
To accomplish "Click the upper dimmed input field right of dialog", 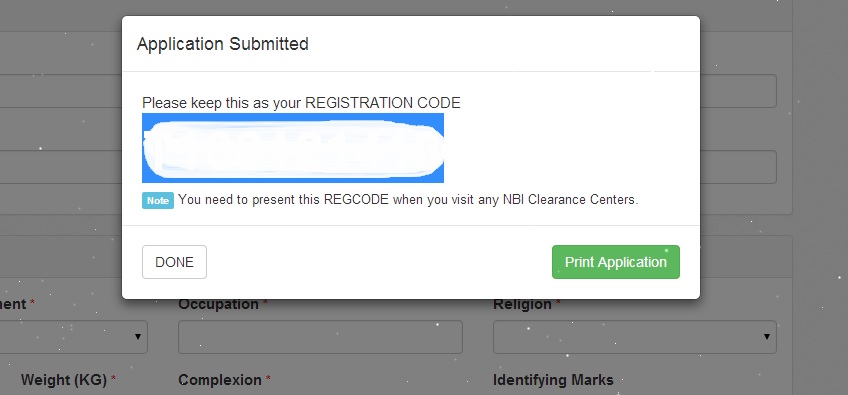I will click(x=738, y=91).
